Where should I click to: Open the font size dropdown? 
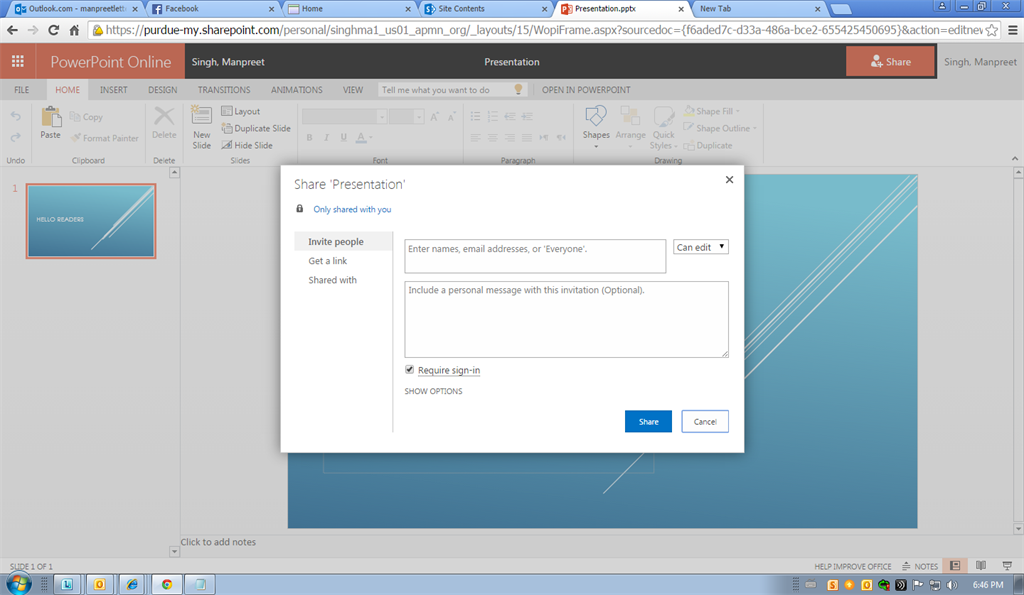coord(419,117)
